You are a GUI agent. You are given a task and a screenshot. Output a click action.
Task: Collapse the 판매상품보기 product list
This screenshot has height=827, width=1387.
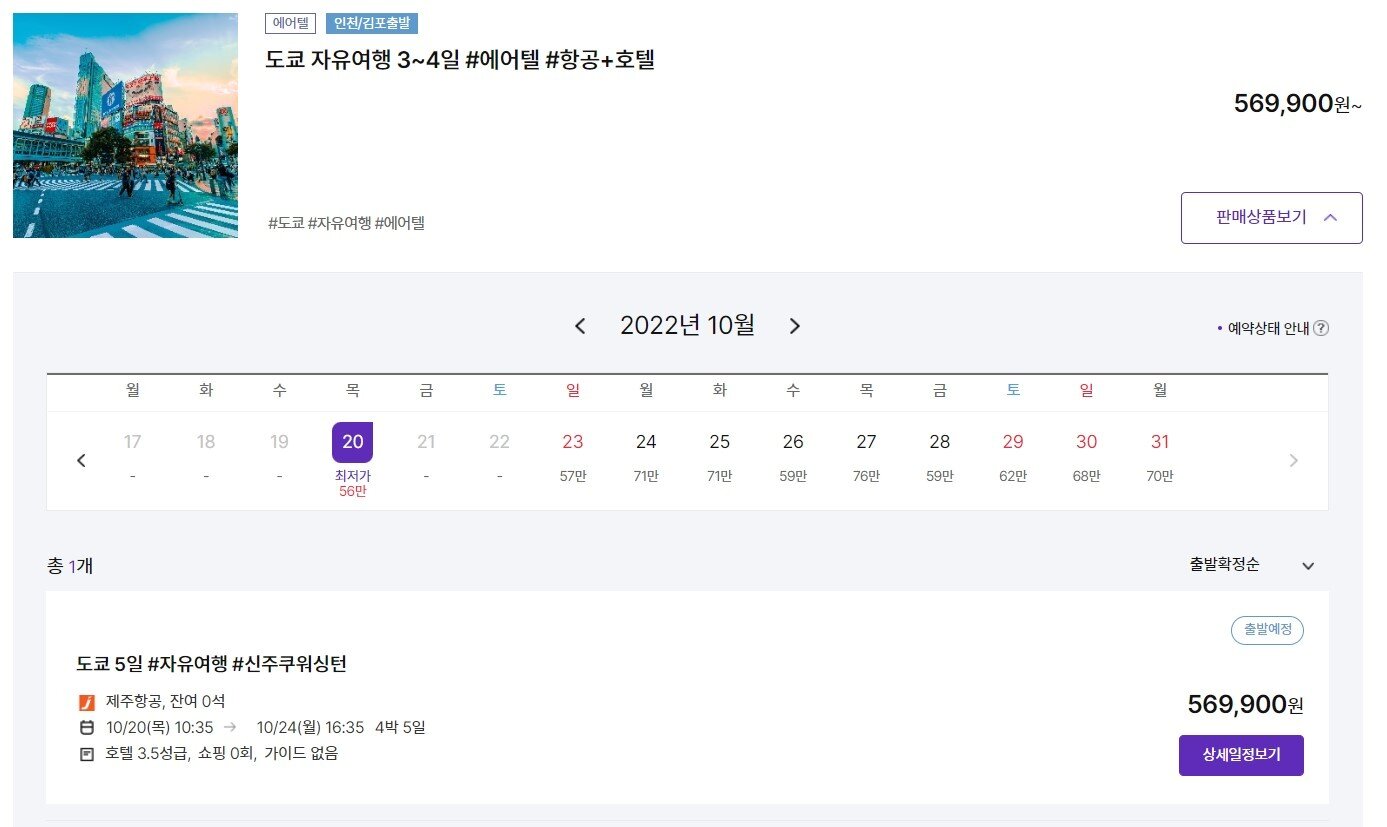(x=1271, y=218)
